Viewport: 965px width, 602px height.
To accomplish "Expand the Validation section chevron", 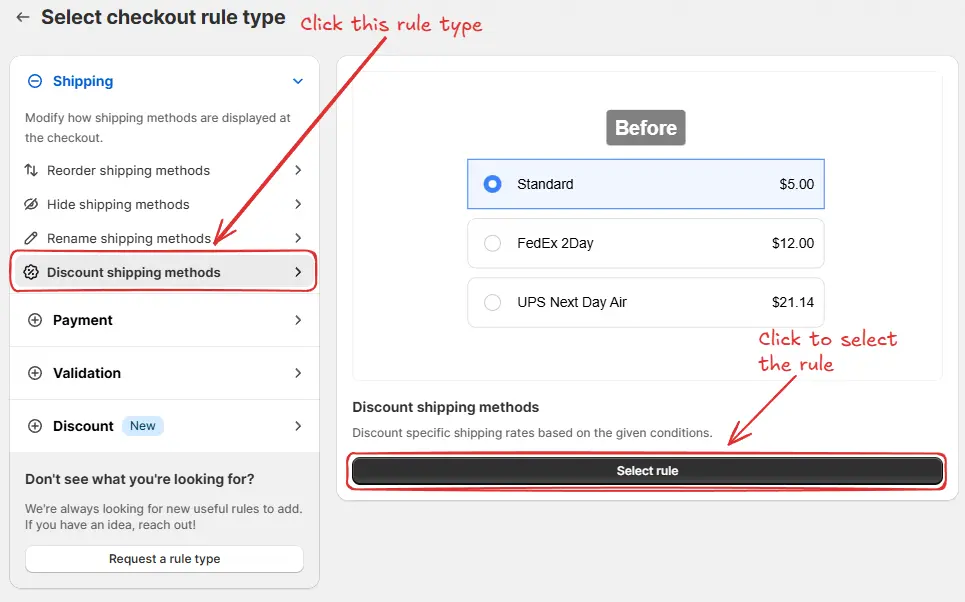I will 297,372.
